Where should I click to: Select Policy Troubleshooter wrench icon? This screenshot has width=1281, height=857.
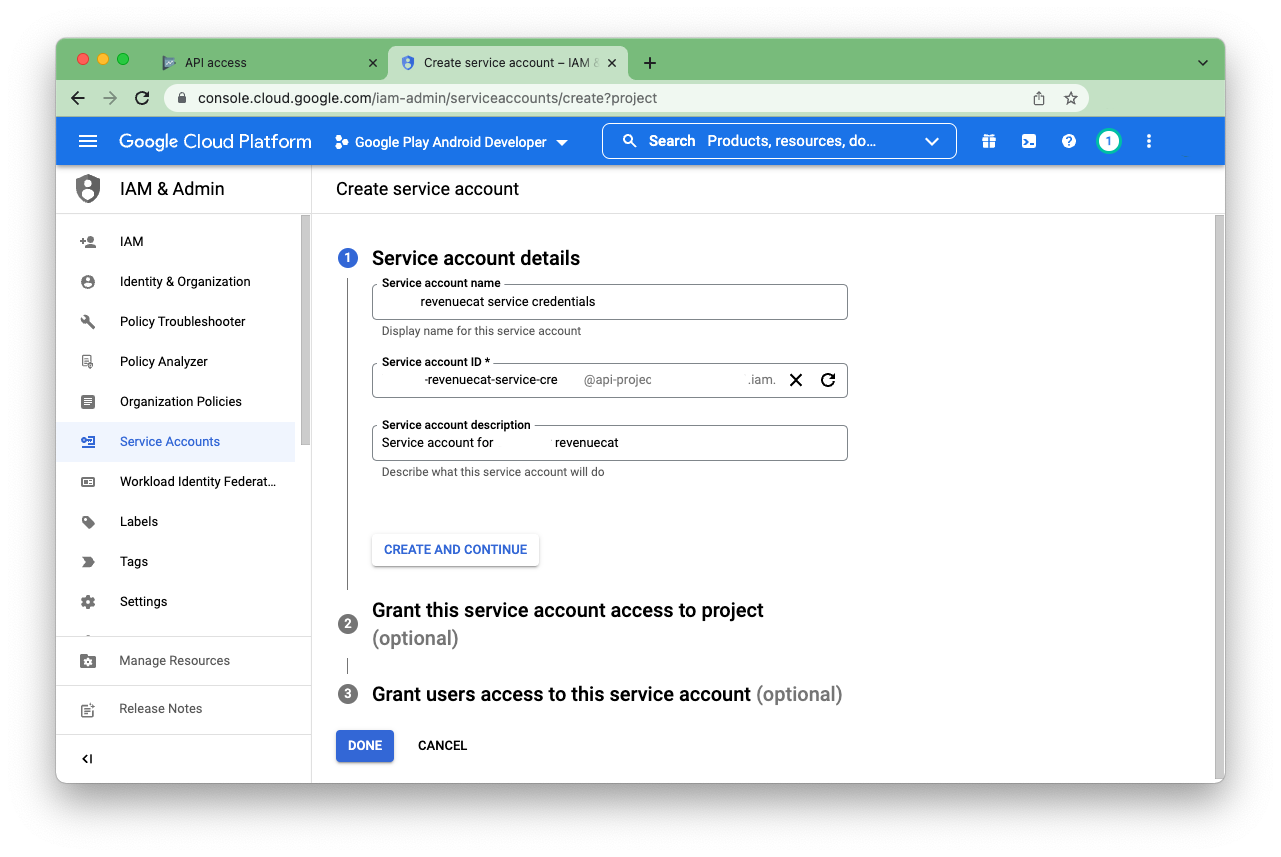point(90,321)
